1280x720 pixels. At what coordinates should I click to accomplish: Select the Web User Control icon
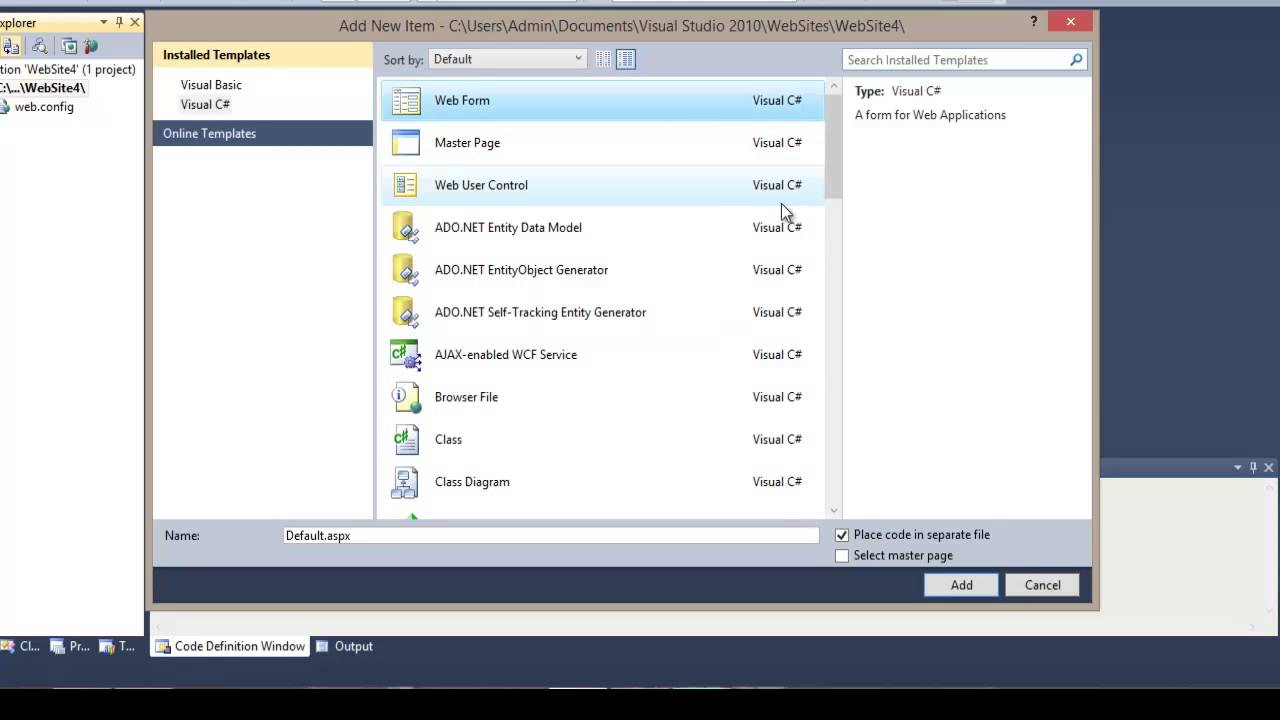(406, 185)
